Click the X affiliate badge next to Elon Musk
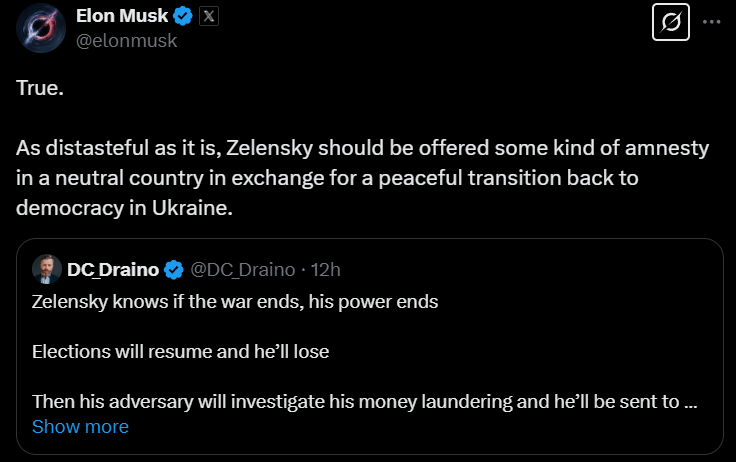This screenshot has width=736, height=462. click(x=207, y=16)
